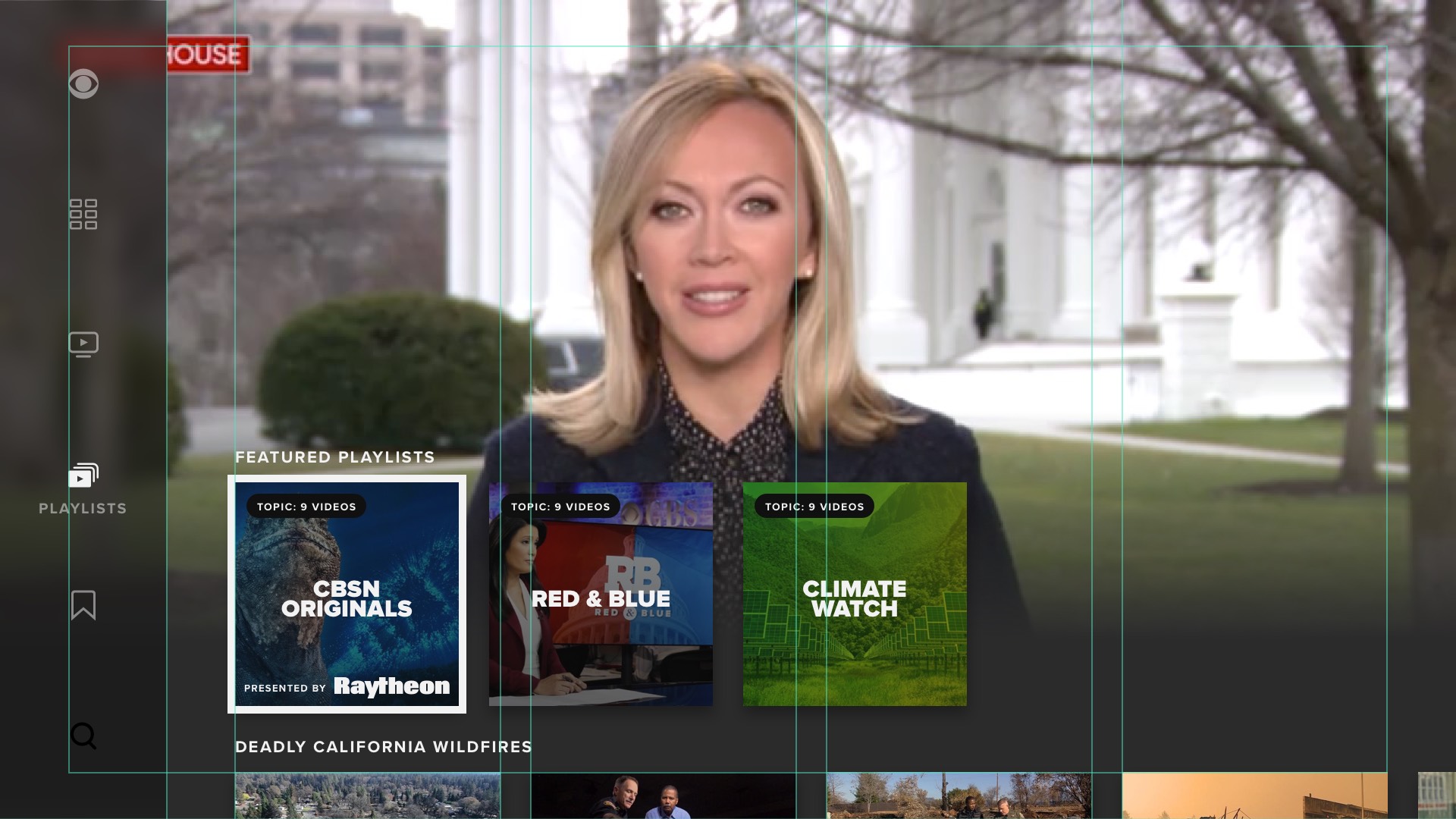Open the orange smoky sky wildfire thumbnail
1456x819 pixels.
click(x=1254, y=796)
